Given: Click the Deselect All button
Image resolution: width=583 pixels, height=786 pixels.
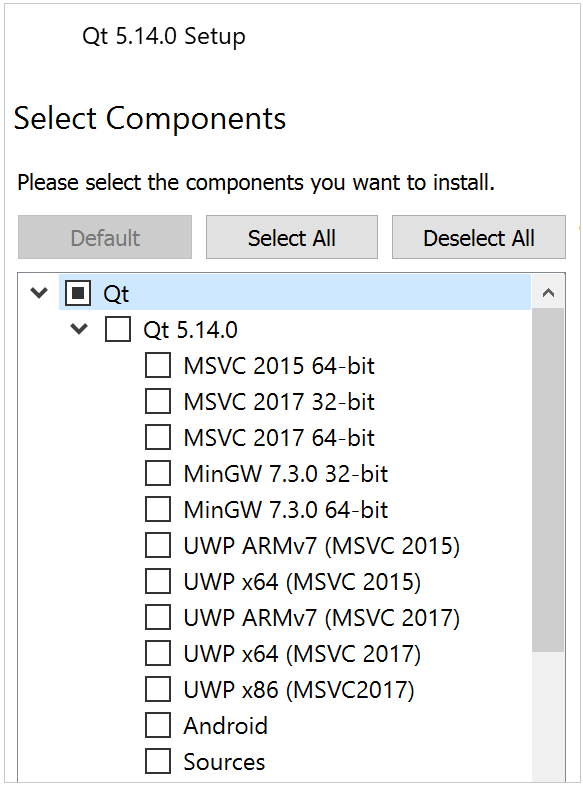Looking at the screenshot, I should (x=479, y=237).
